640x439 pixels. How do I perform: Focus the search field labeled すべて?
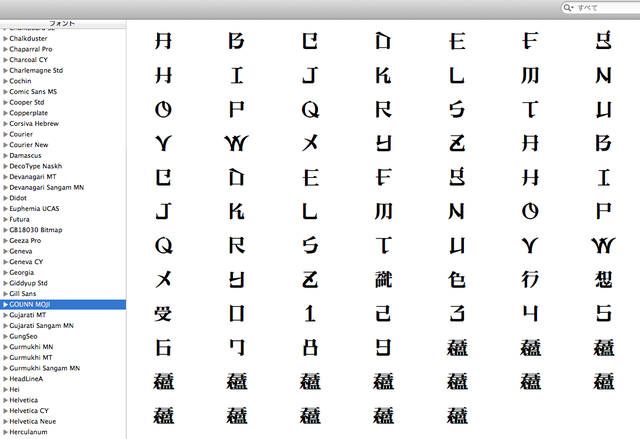click(601, 7)
